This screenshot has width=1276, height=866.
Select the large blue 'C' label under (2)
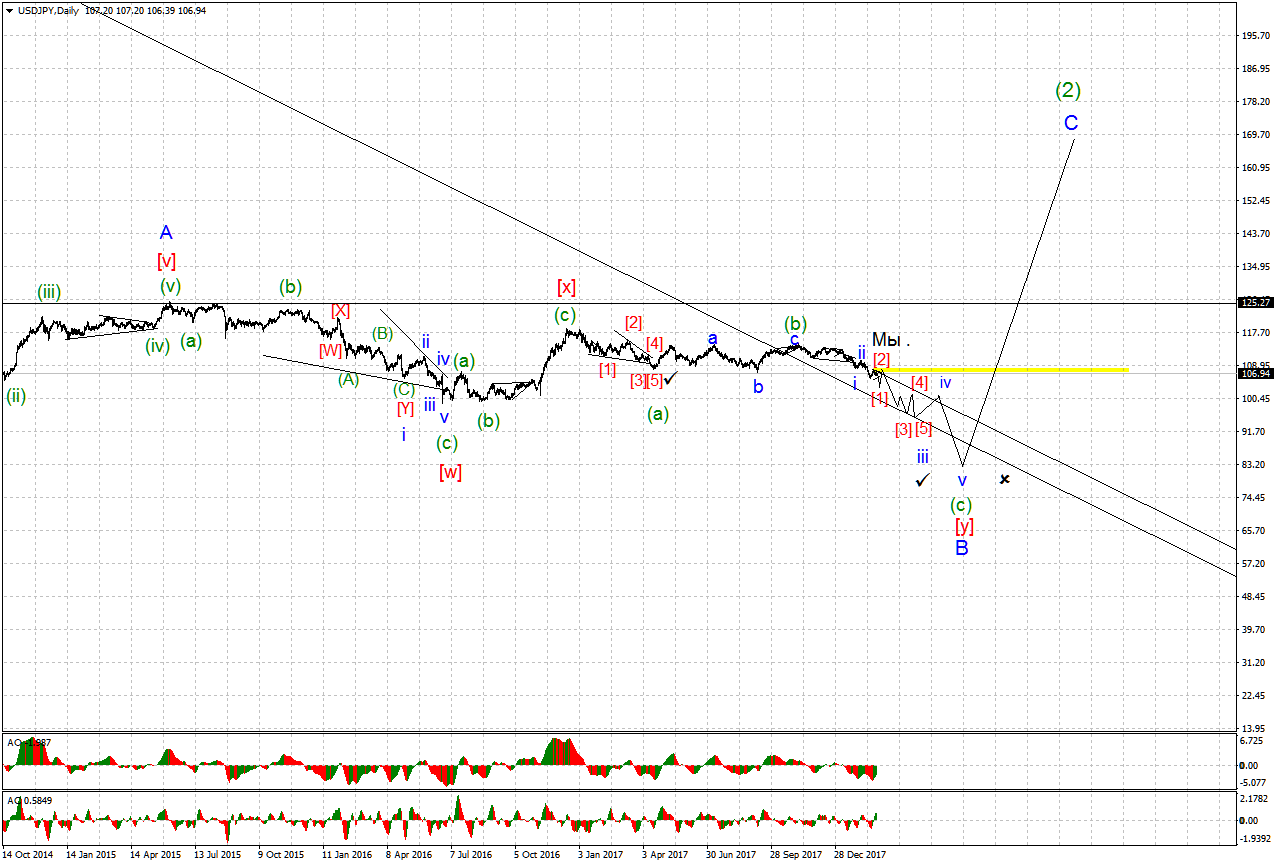point(1071,123)
